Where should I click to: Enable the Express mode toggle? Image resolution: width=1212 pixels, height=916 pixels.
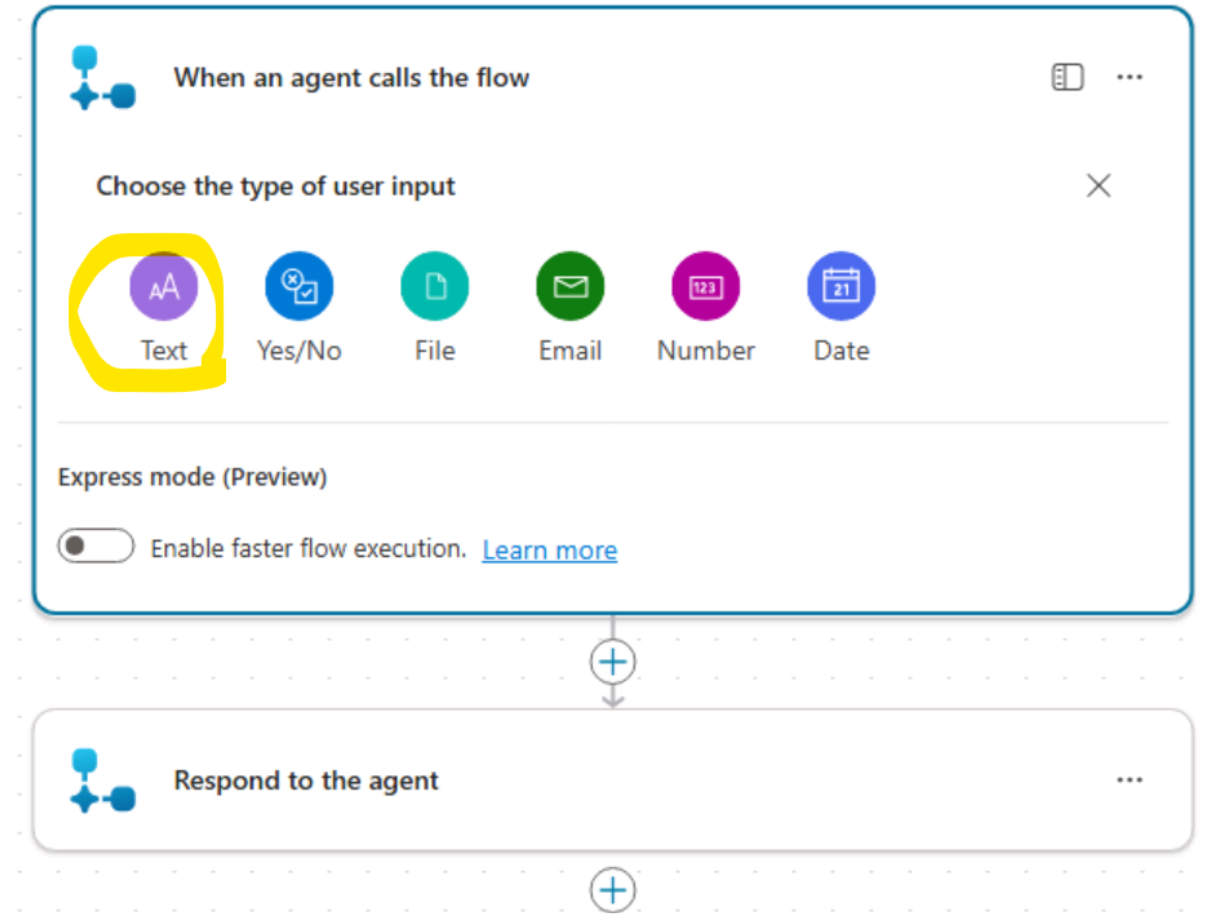[96, 547]
